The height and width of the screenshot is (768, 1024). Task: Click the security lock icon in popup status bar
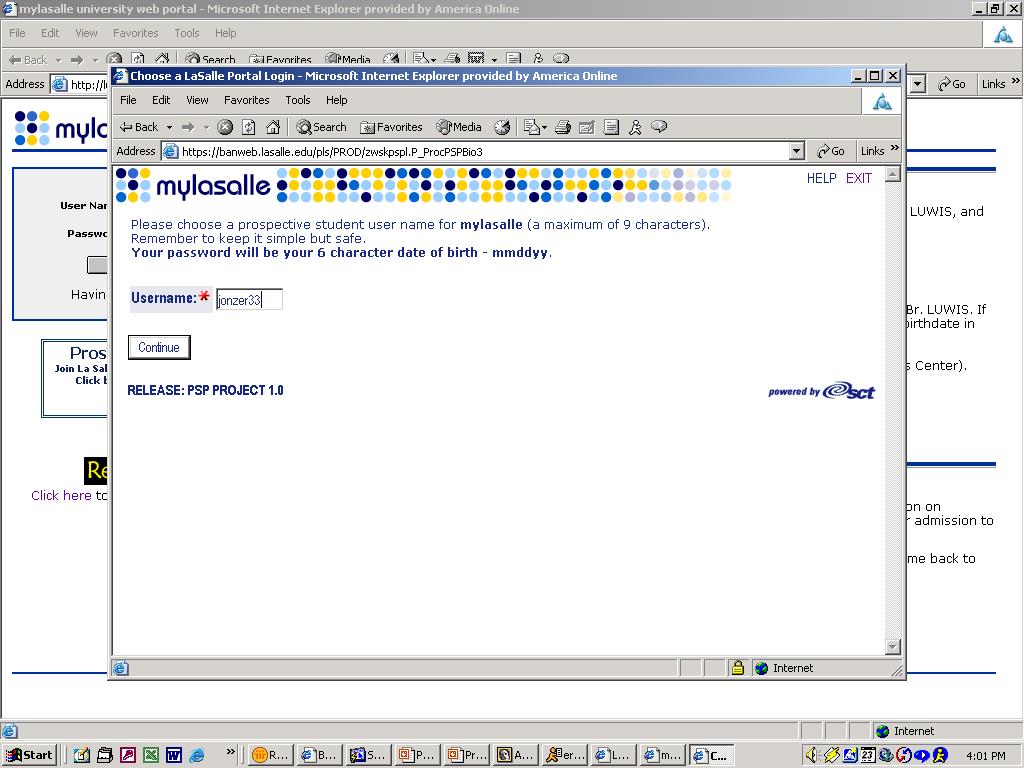click(x=738, y=667)
